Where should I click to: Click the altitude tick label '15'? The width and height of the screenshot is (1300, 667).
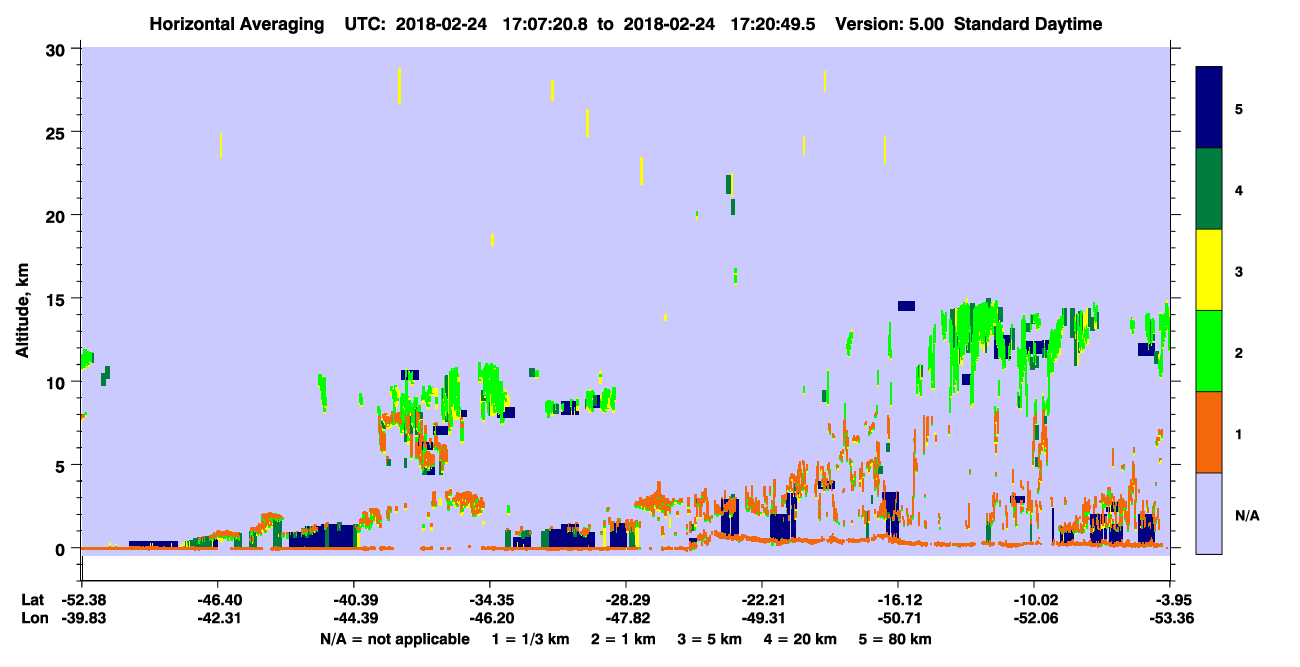58,299
